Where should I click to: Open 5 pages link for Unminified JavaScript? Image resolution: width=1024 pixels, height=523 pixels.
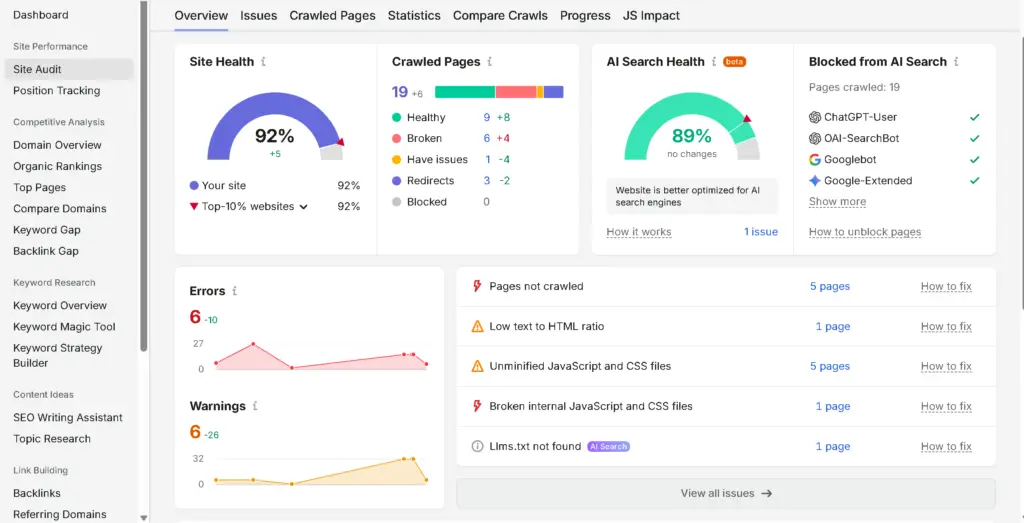pyautogui.click(x=830, y=366)
